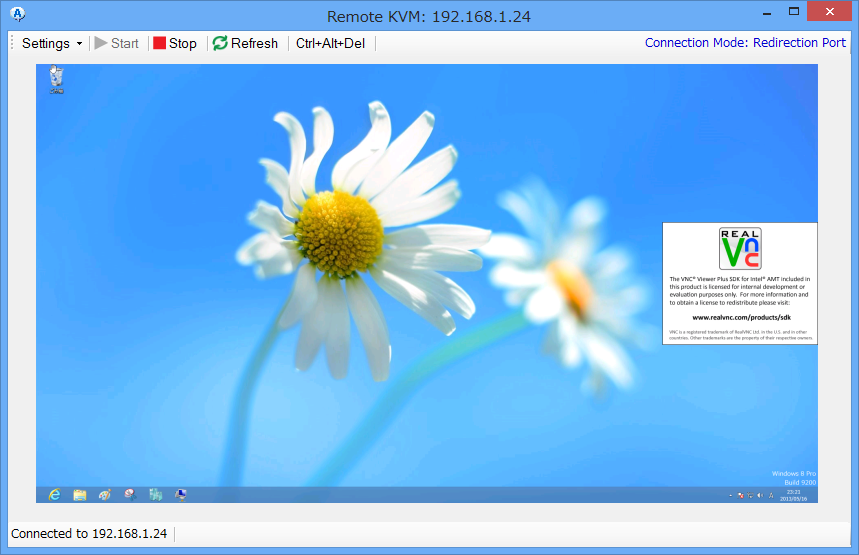This screenshot has height=555, width=859.
Task: Show hidden tray icons on the remote taskbar
Action: tap(730, 496)
